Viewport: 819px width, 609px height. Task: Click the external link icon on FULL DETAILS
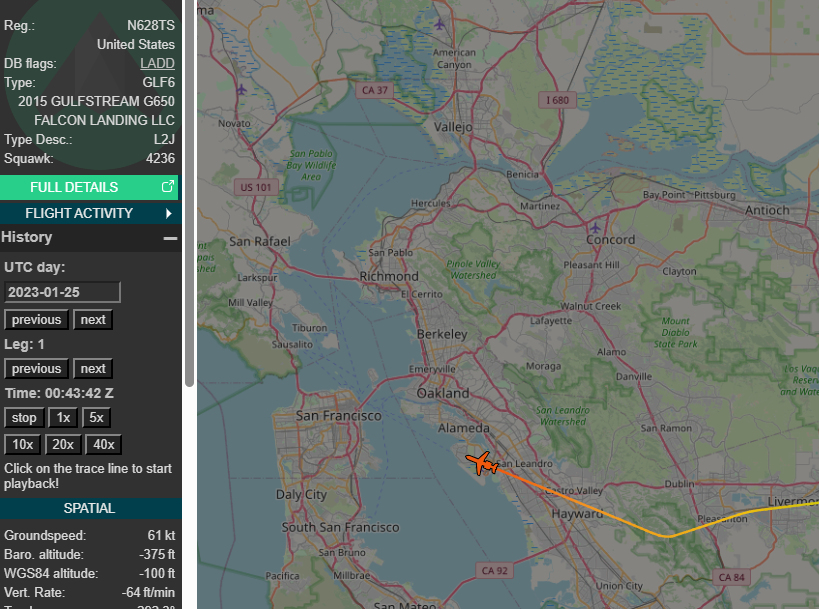(x=167, y=187)
